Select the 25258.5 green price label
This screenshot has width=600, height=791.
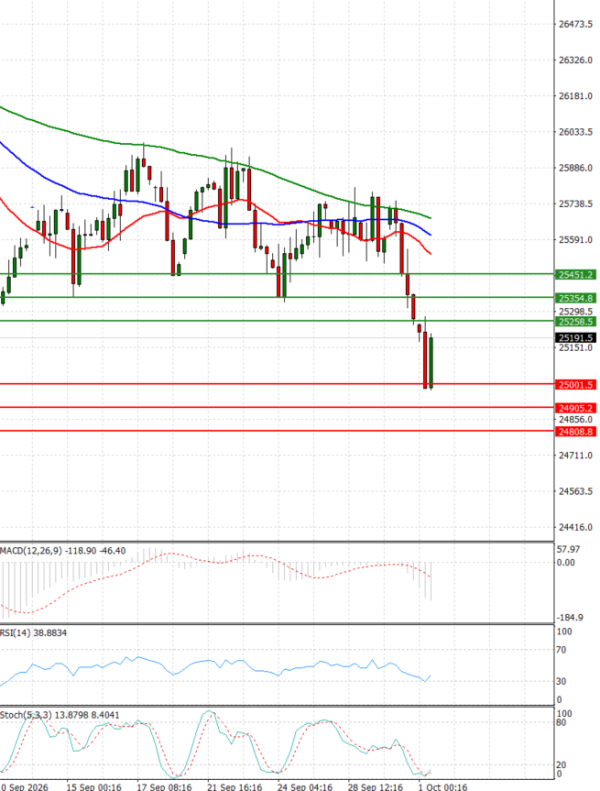click(x=575, y=322)
